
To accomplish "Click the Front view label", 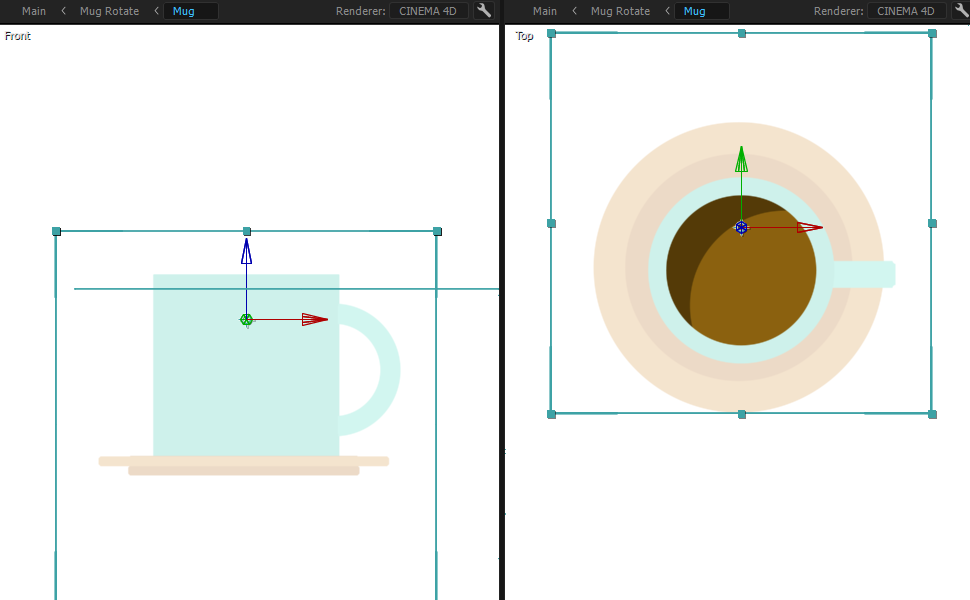I will [17, 36].
